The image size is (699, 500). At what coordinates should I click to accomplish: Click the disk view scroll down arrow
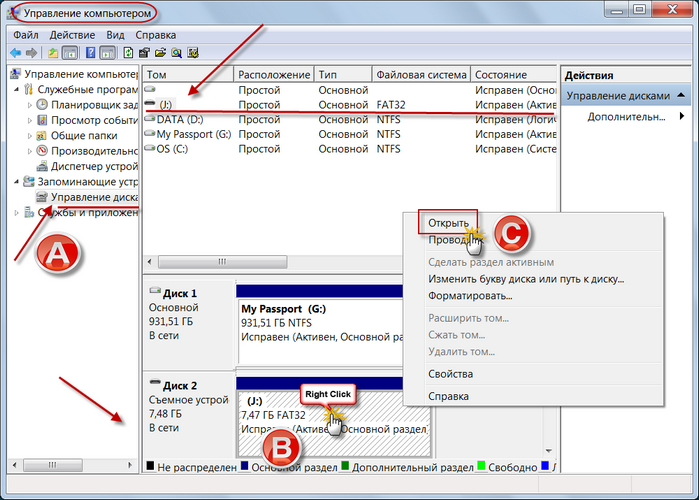(549, 451)
